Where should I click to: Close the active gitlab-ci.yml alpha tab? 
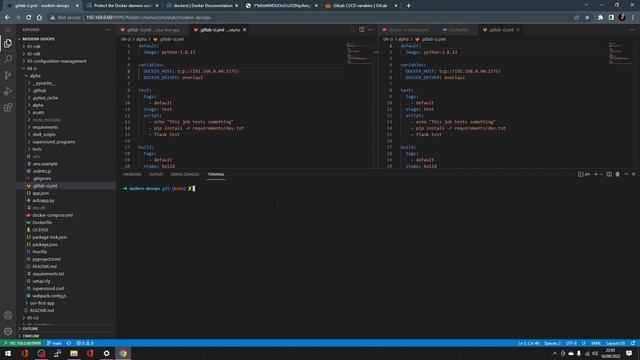click(x=244, y=30)
